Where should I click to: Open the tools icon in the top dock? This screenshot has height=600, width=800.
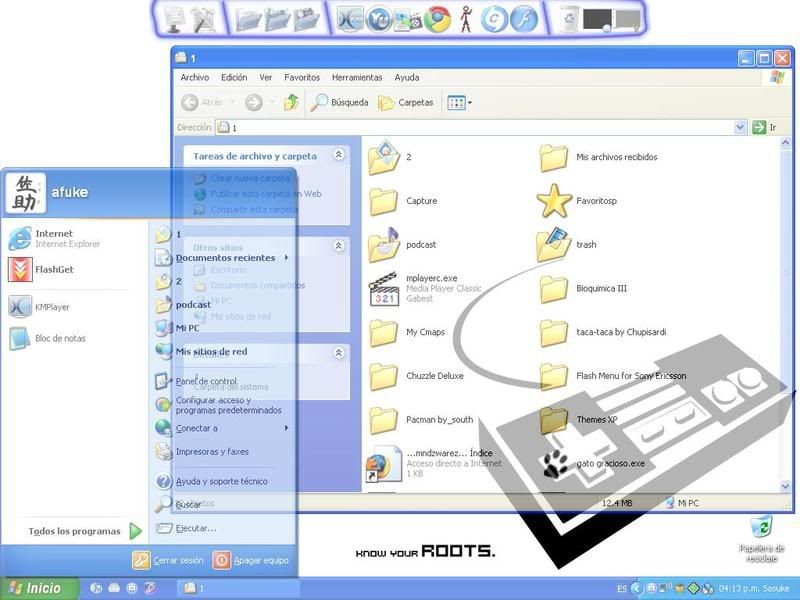(x=204, y=19)
